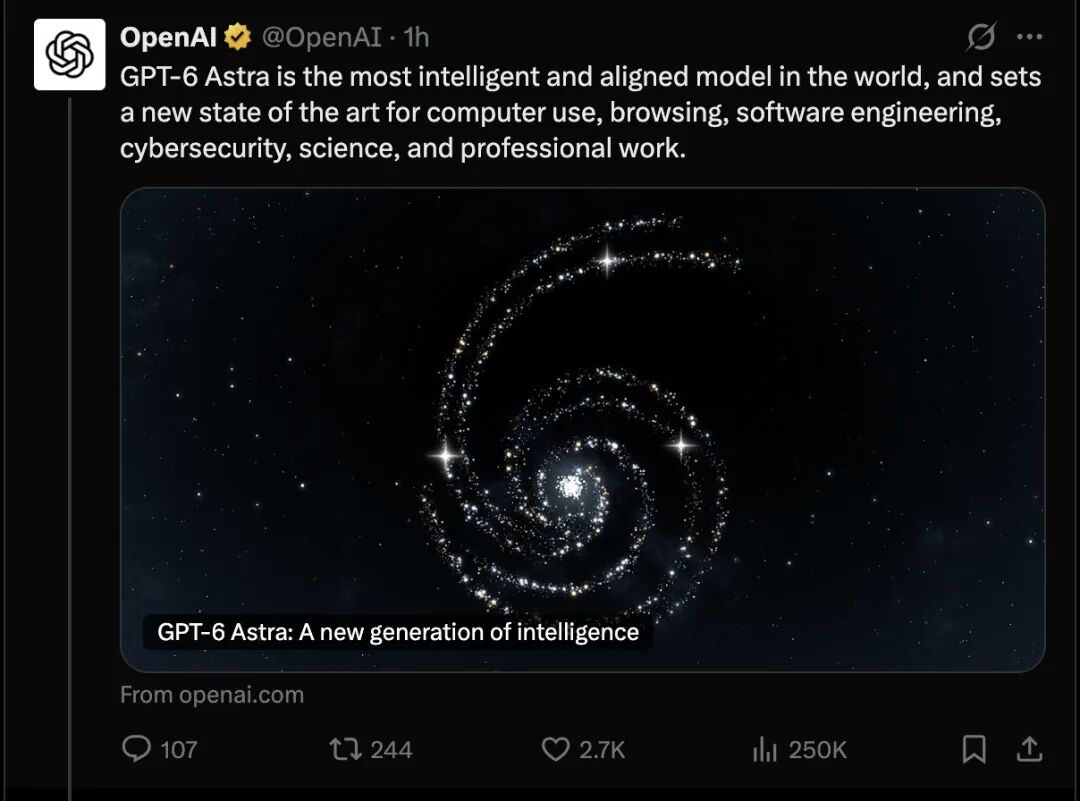1080x801 pixels.
Task: Share the post using the upload arrow icon
Action: (1029, 749)
